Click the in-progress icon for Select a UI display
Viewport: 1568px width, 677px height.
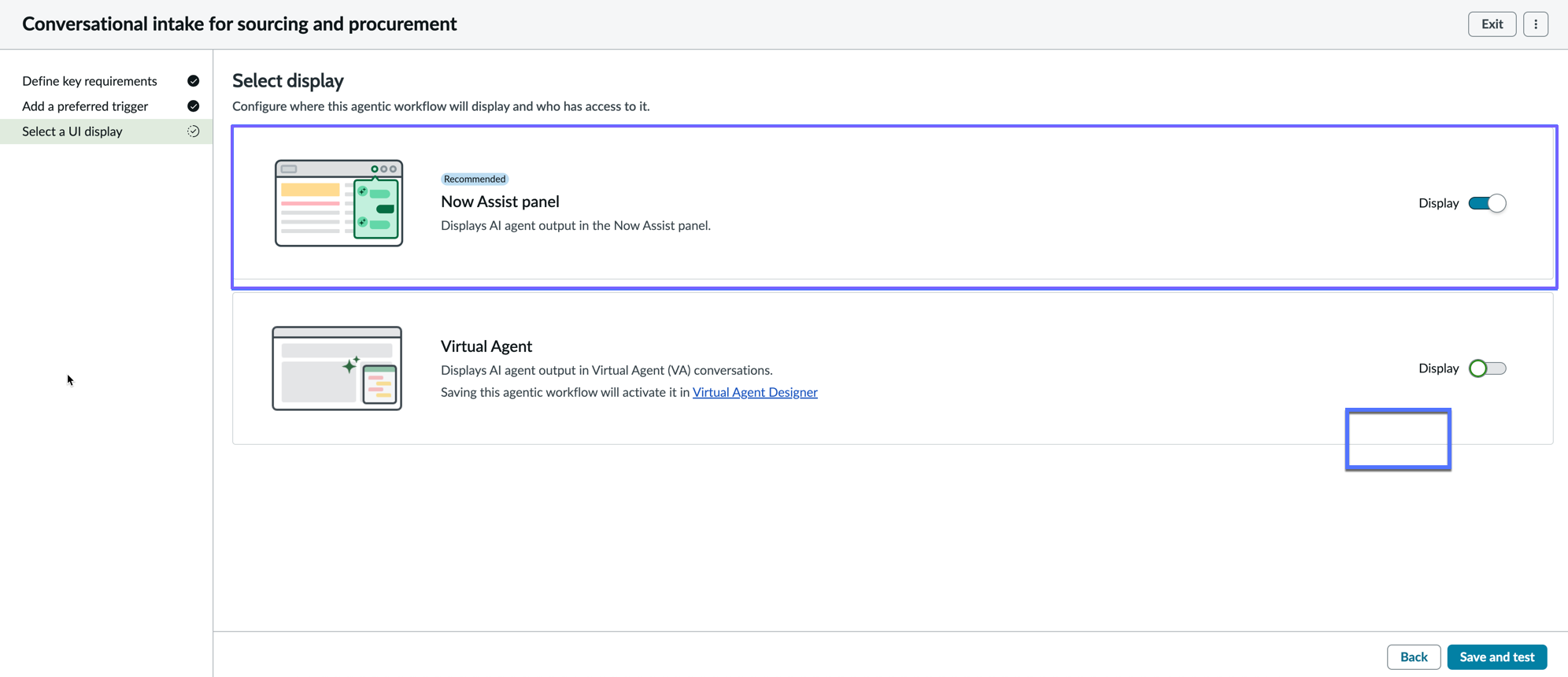click(x=194, y=131)
